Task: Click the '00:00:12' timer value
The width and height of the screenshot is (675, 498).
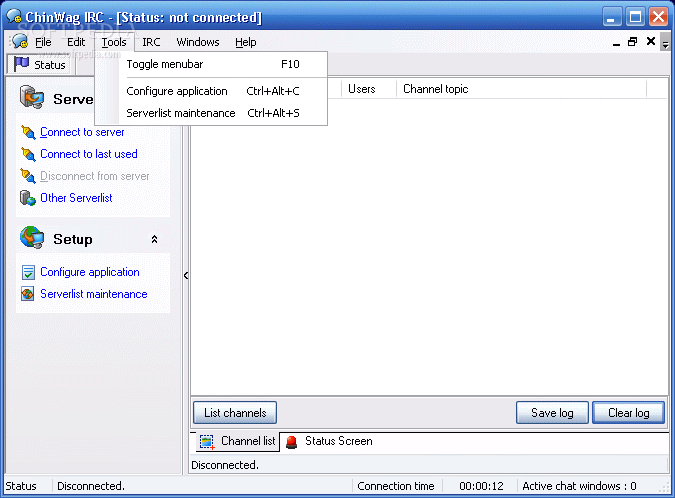Action: click(x=481, y=486)
